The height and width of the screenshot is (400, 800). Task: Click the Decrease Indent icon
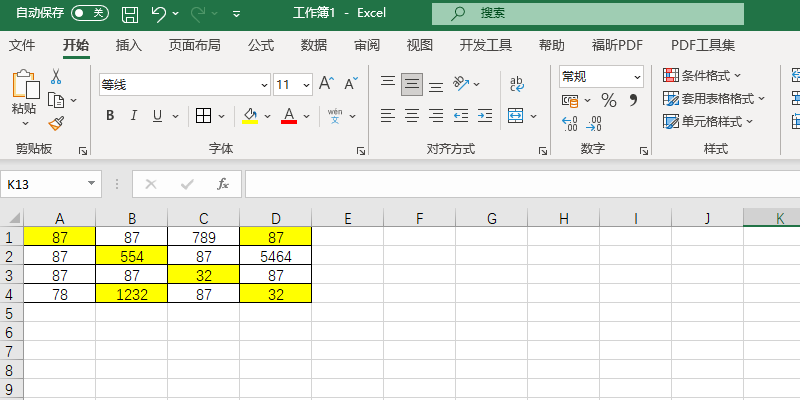pyautogui.click(x=461, y=116)
